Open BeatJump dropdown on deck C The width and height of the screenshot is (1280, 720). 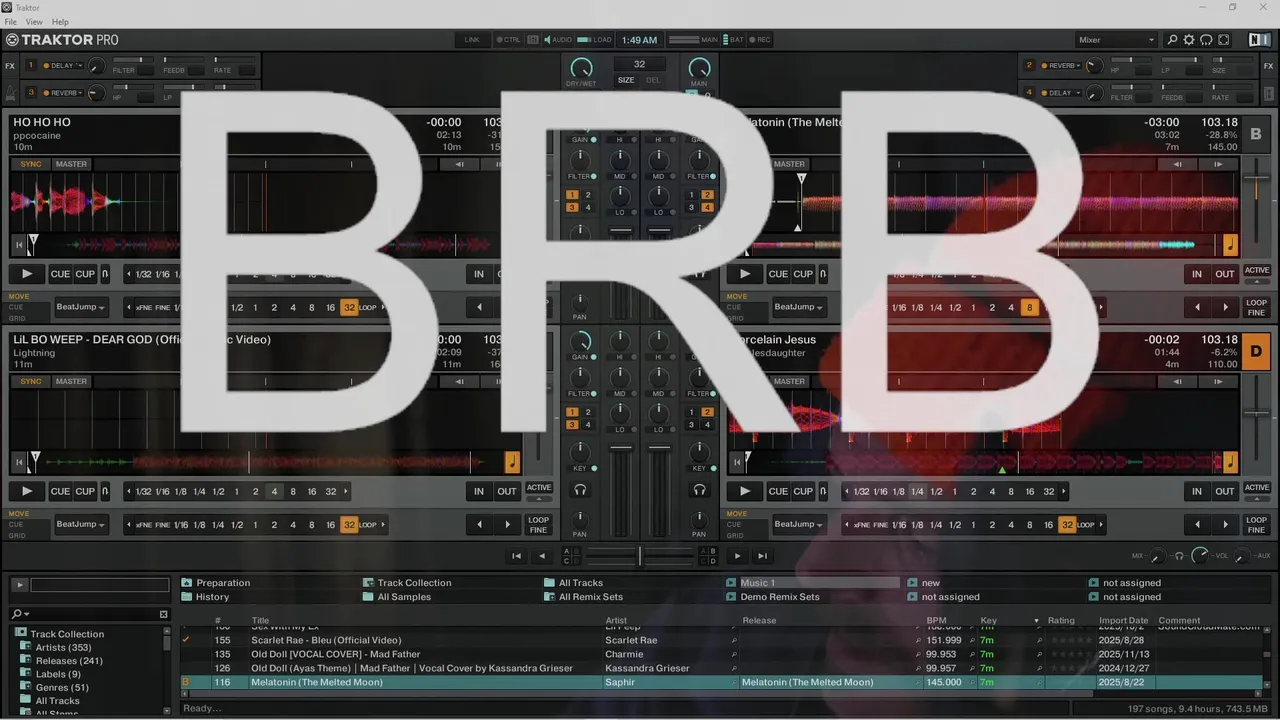click(80, 524)
